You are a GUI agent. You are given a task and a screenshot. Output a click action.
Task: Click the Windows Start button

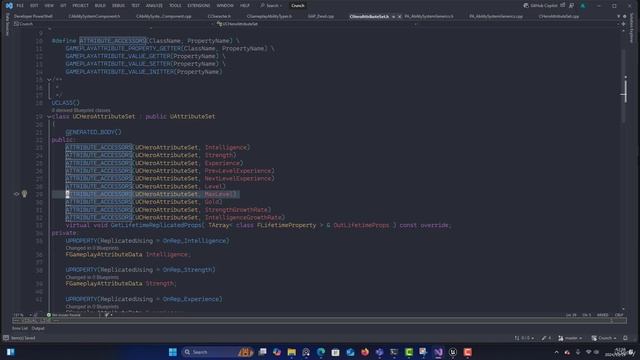pyautogui.click(x=173, y=352)
